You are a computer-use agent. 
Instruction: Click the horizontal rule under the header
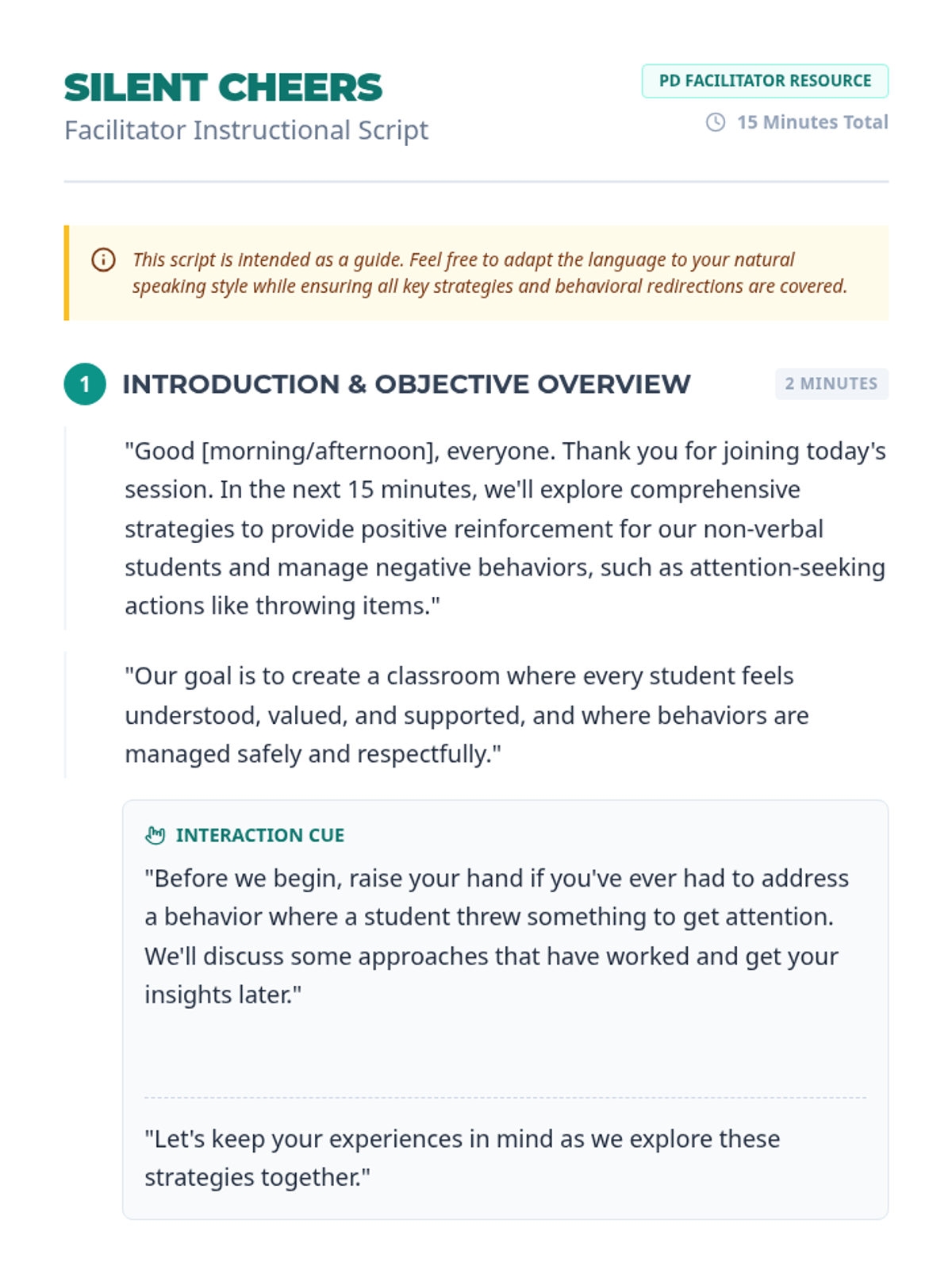point(476,182)
